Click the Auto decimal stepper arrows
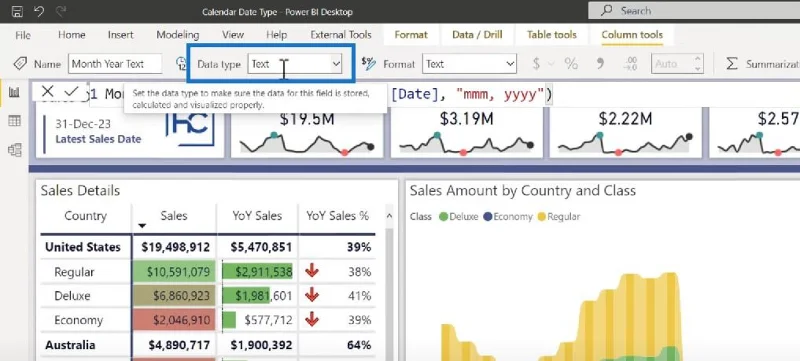 [698, 64]
